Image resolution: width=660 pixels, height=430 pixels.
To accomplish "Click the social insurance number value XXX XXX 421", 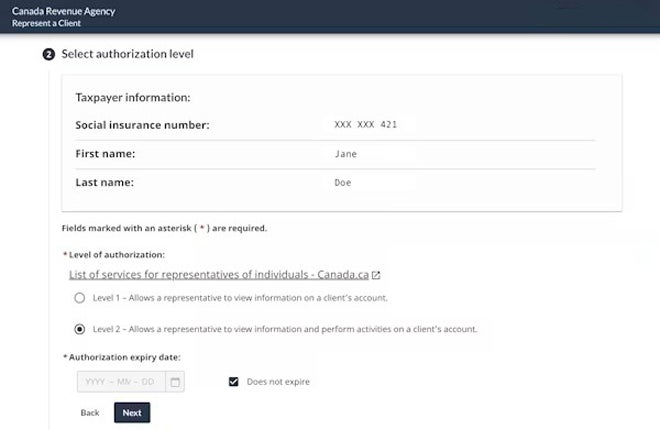I will [x=366, y=125].
